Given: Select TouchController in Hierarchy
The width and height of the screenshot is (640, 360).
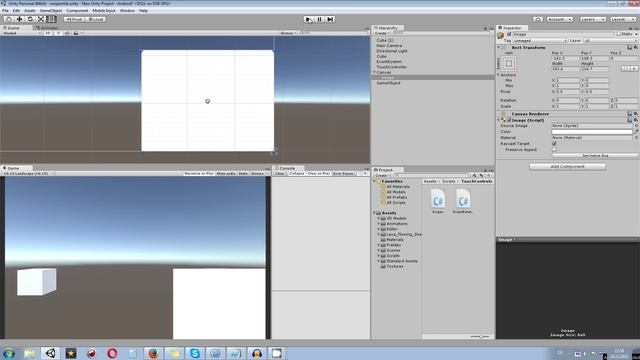Looking at the screenshot, I should tap(391, 67).
